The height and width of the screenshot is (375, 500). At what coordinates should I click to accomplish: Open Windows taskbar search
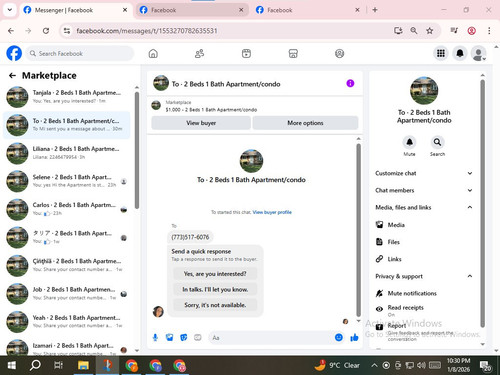click(x=35, y=365)
